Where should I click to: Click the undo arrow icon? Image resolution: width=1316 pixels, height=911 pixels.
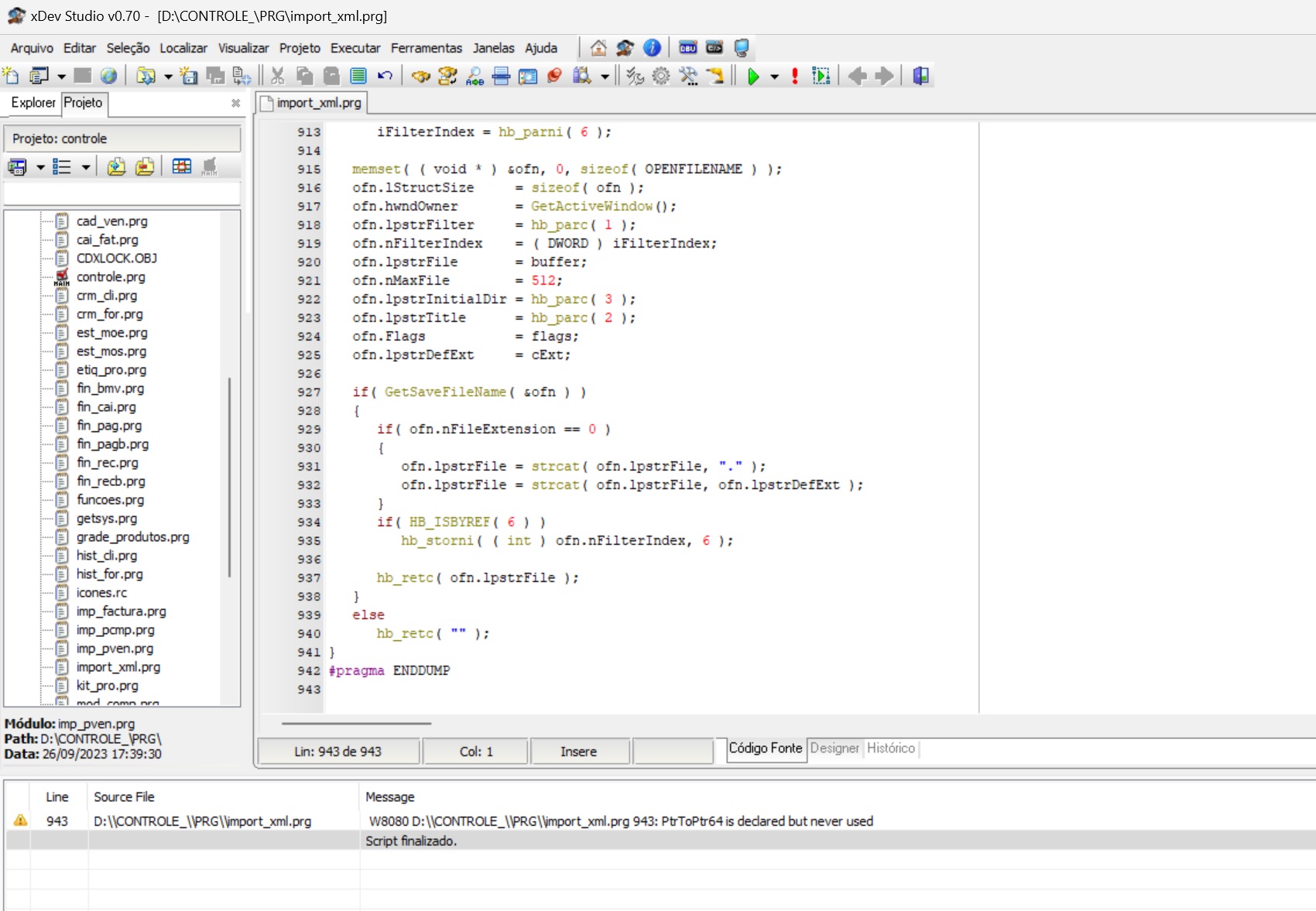pyautogui.click(x=385, y=76)
